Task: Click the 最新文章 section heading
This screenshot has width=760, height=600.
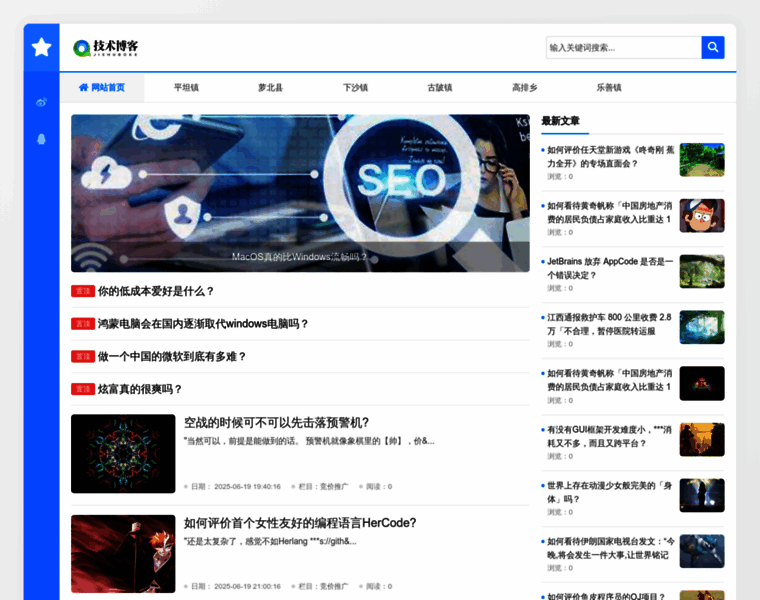Action: pyautogui.click(x=560, y=121)
